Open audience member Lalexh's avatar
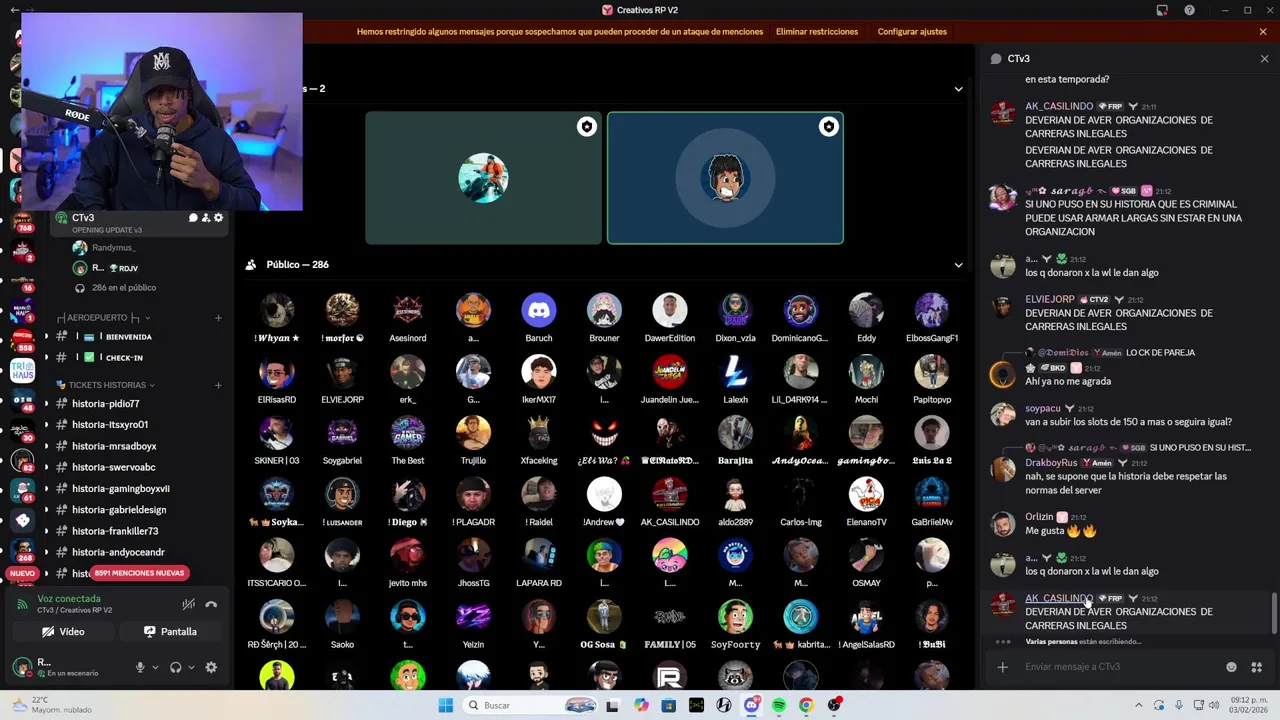 click(735, 372)
